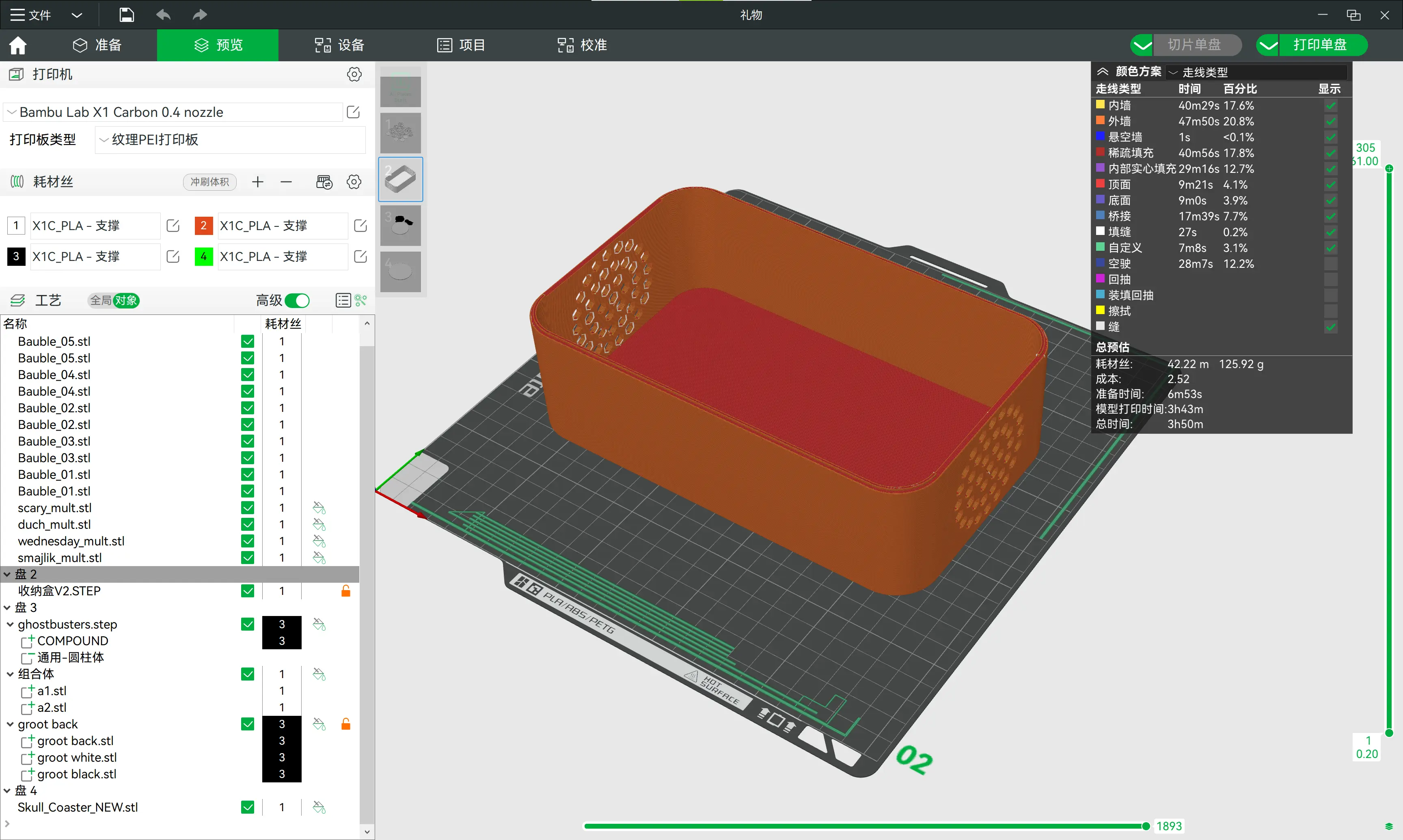Collapse ghostbusters.step tree node

pos(10,625)
